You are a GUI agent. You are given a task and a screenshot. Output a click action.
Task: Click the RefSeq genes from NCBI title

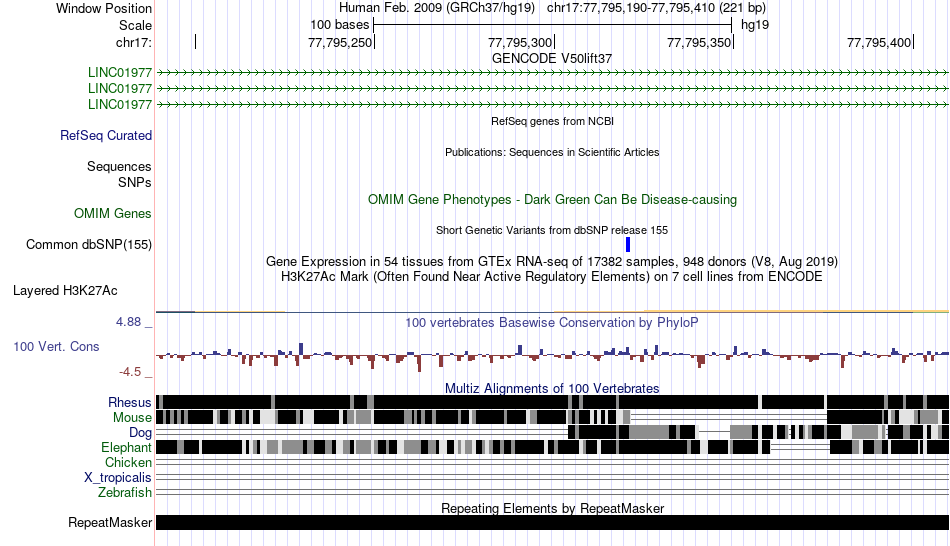(553, 121)
